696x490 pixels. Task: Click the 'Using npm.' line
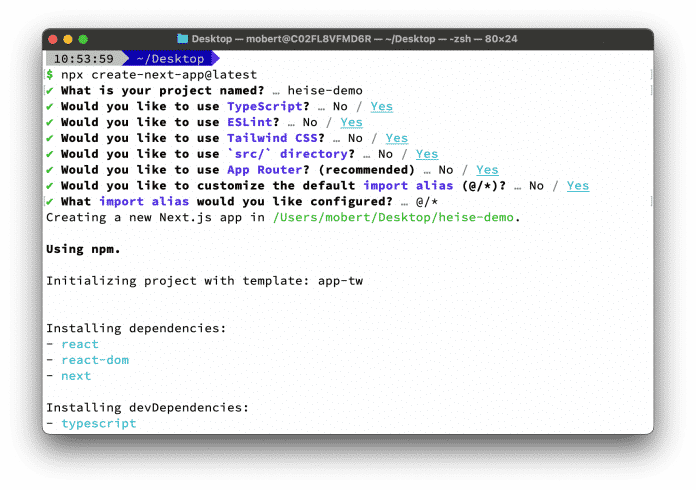83,249
